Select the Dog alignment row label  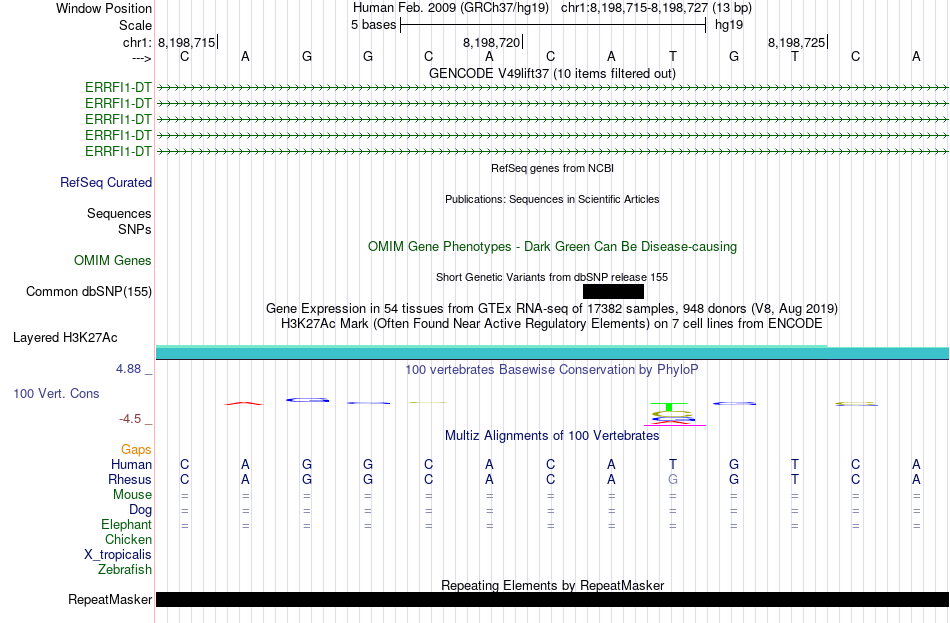click(x=140, y=510)
